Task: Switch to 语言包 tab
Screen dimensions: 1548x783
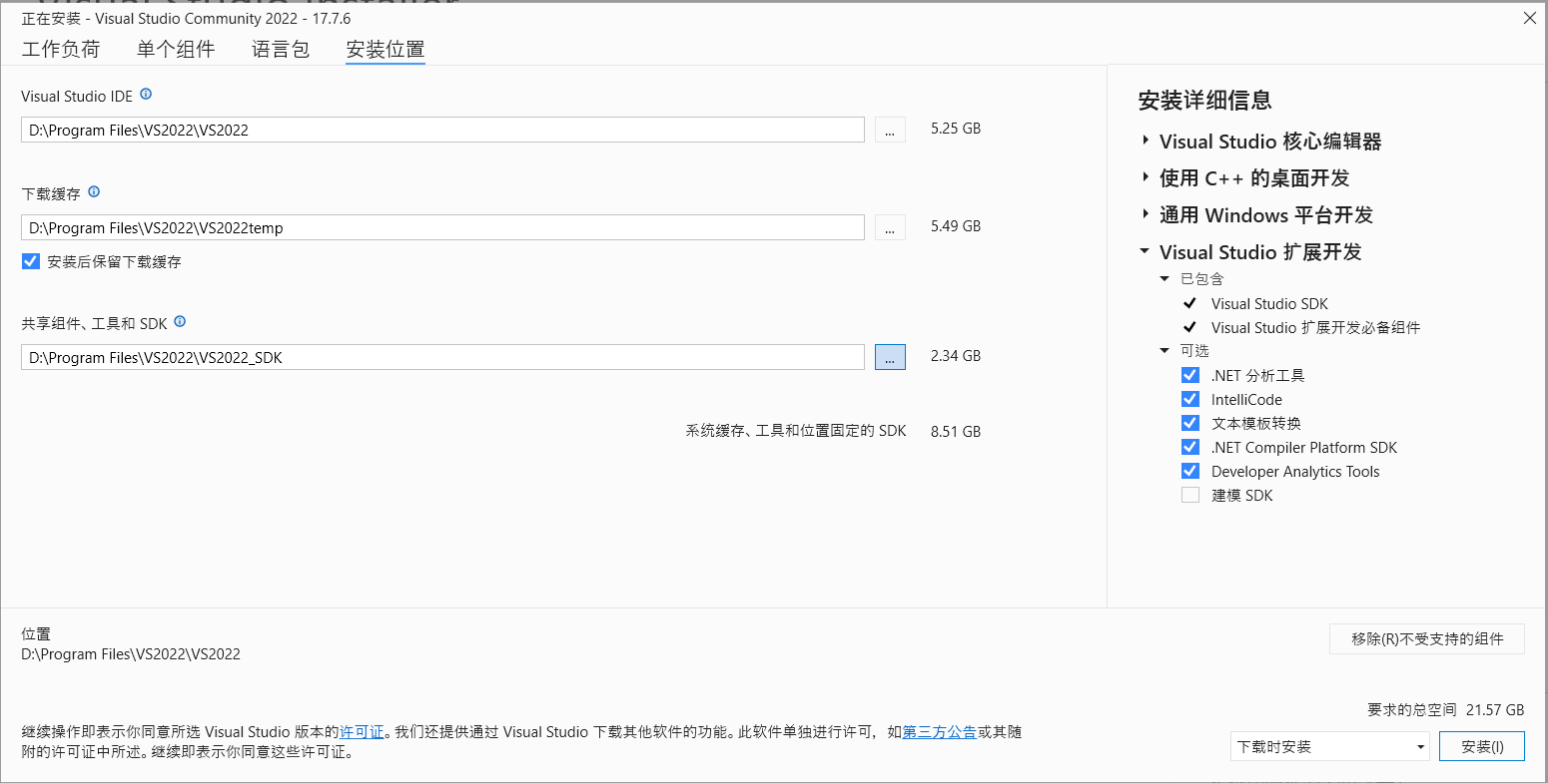Action: pos(281,50)
